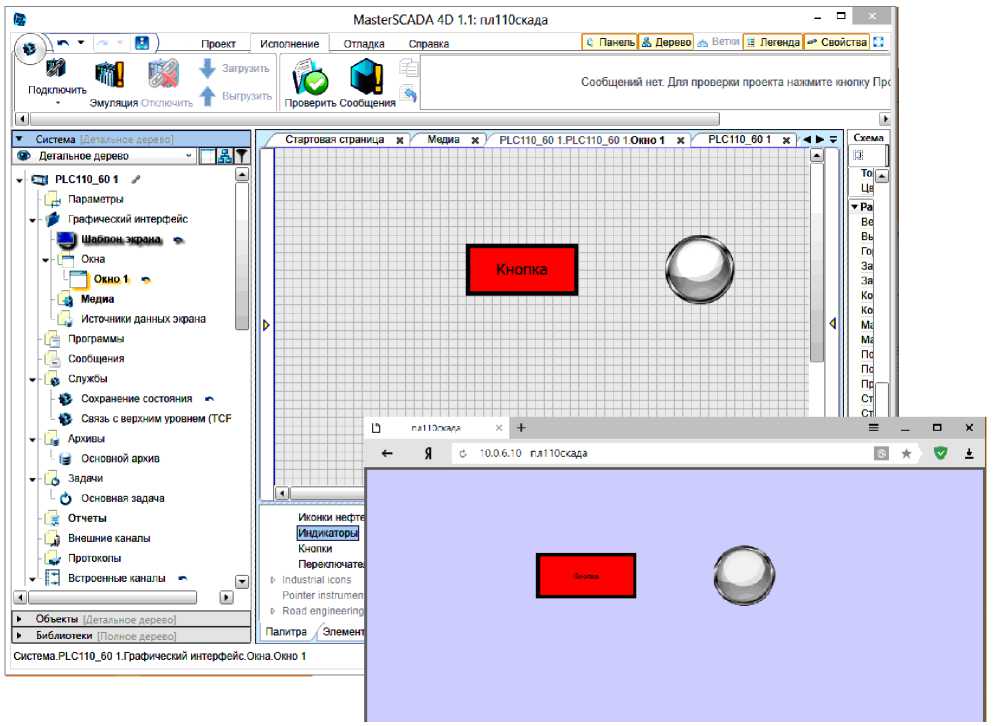Click the hierarchy view icon in tree panel

click(224, 156)
